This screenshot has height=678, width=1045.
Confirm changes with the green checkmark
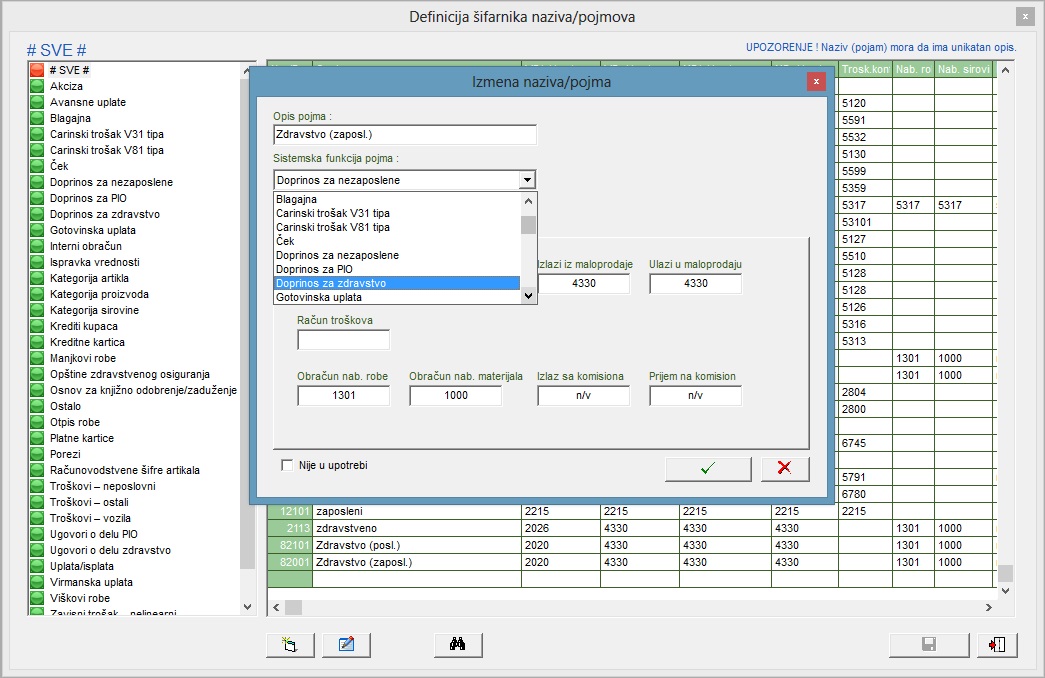tap(708, 468)
